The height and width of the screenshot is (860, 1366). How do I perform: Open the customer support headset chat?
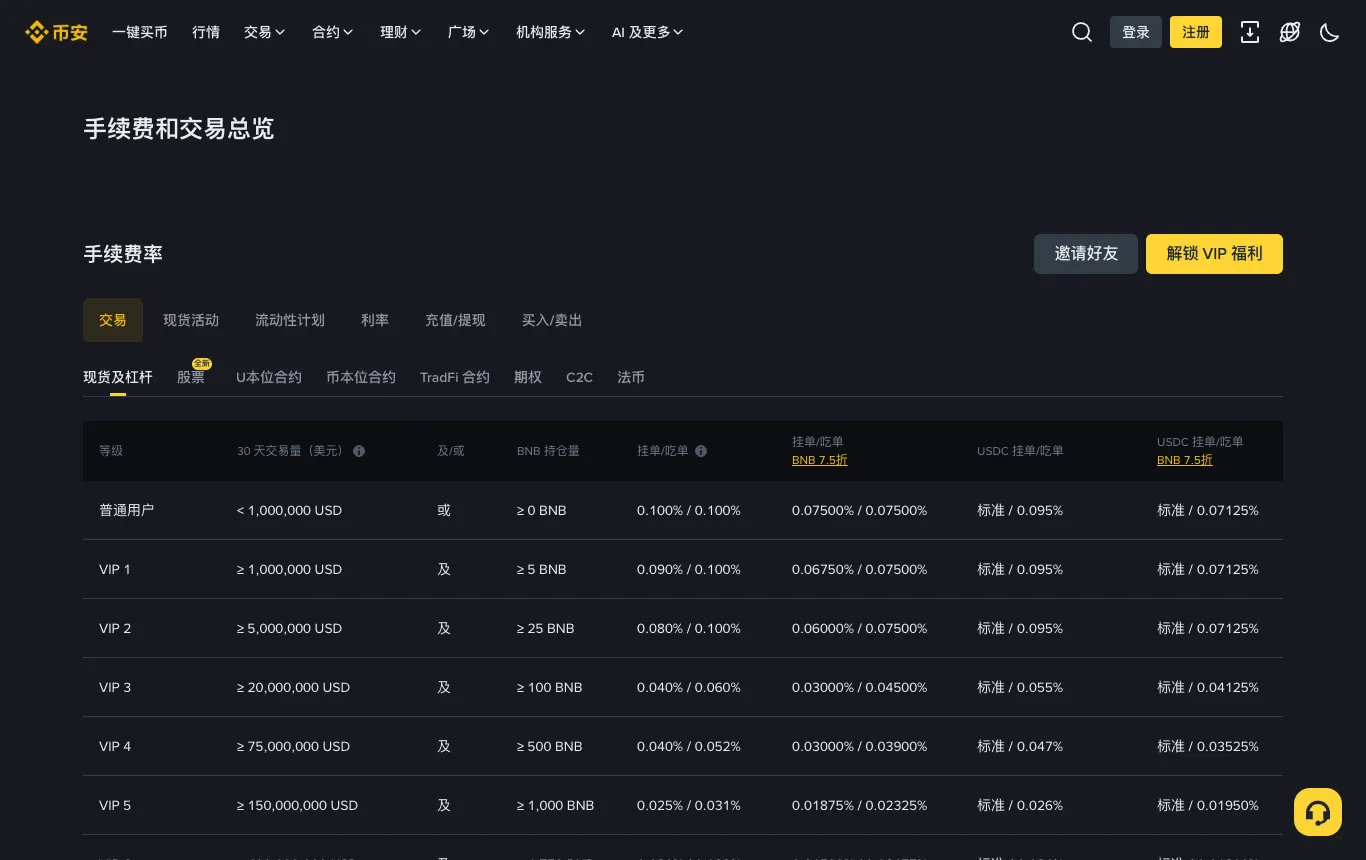(1318, 812)
